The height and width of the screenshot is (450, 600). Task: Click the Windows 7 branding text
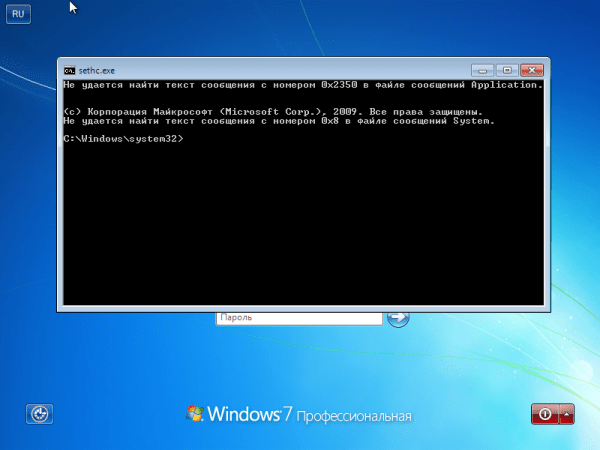click(x=249, y=414)
